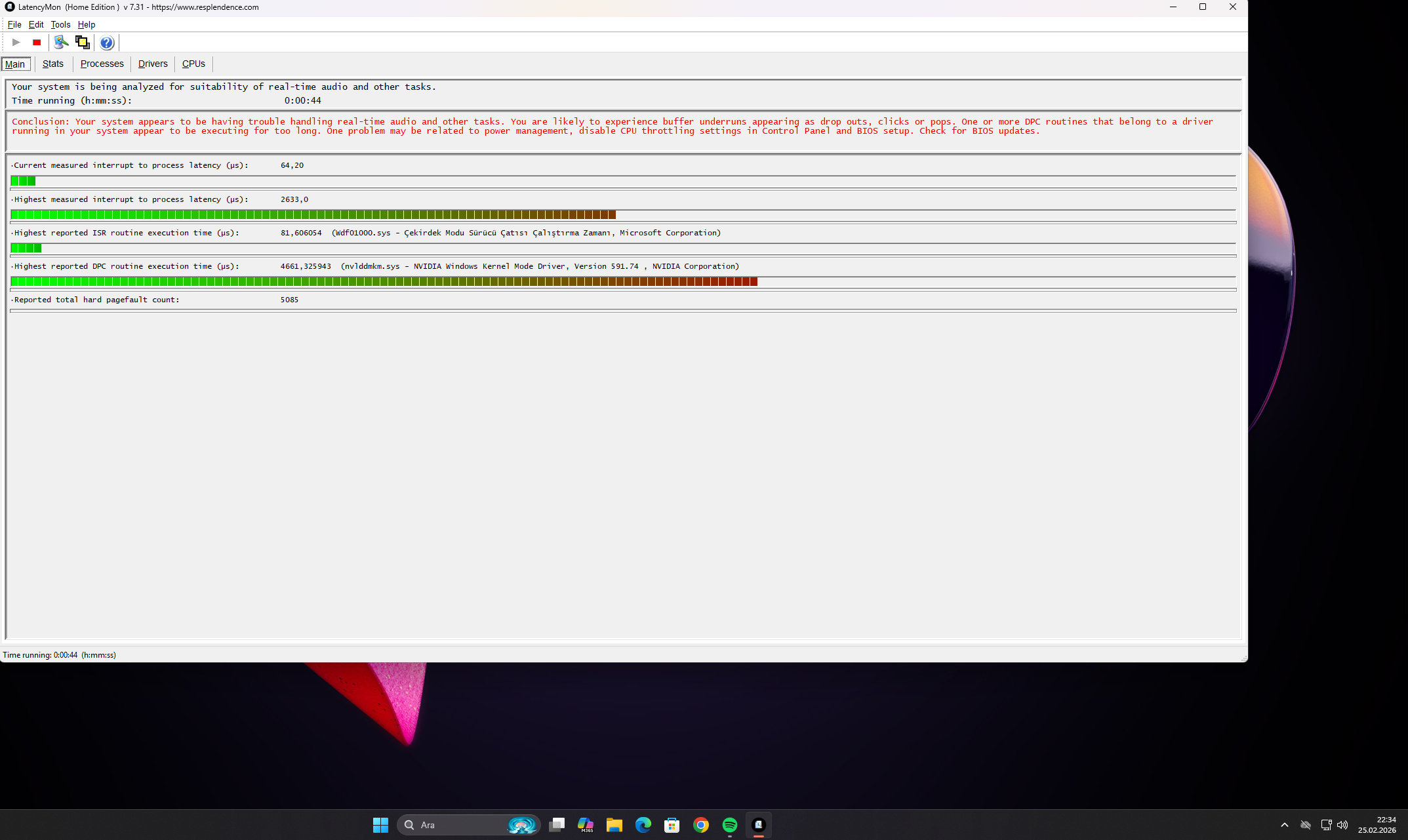Viewport: 1408px width, 840px height.
Task: Open Spotify from the taskbar
Action: [x=730, y=825]
